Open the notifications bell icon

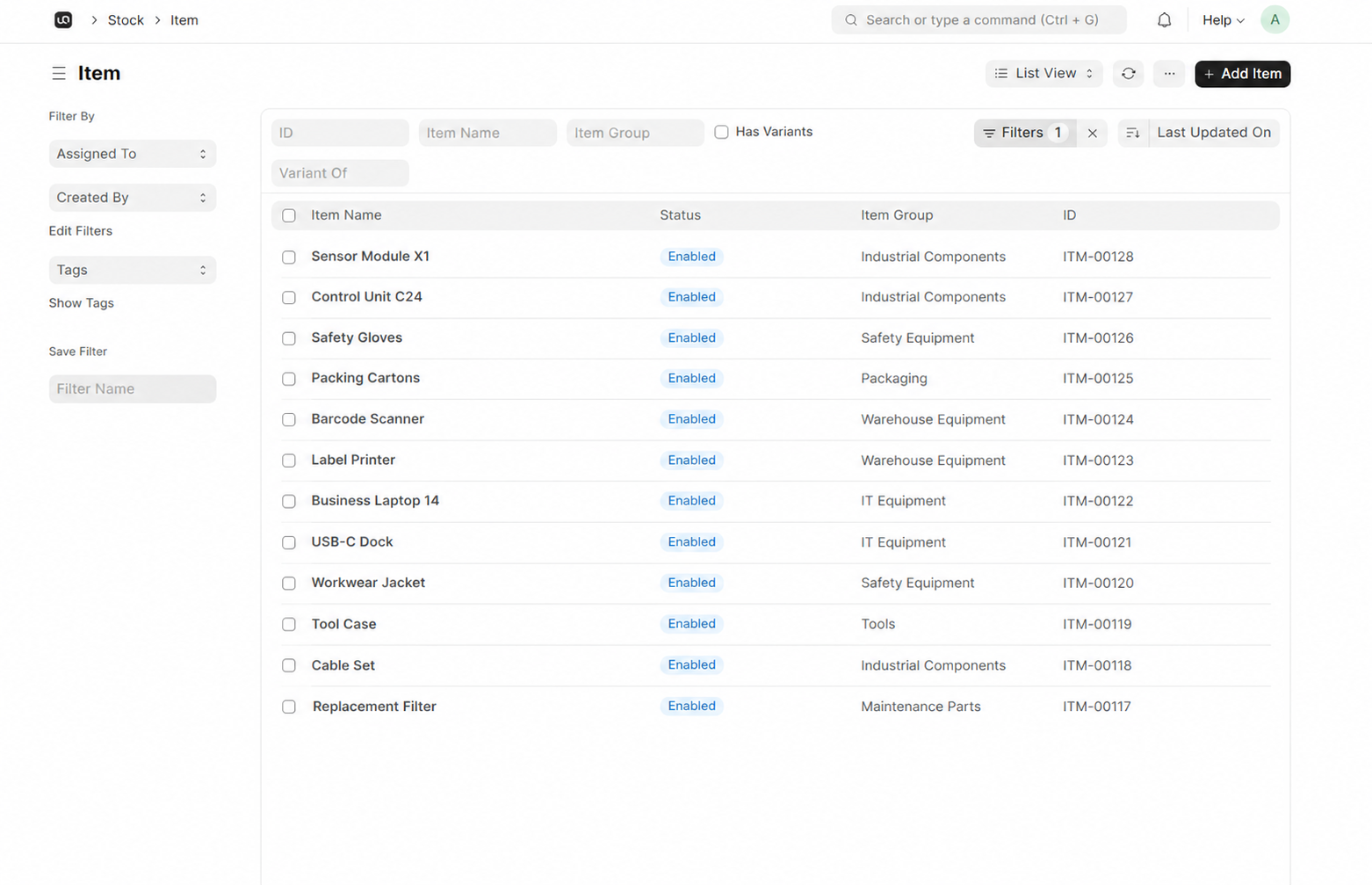pos(1164,20)
